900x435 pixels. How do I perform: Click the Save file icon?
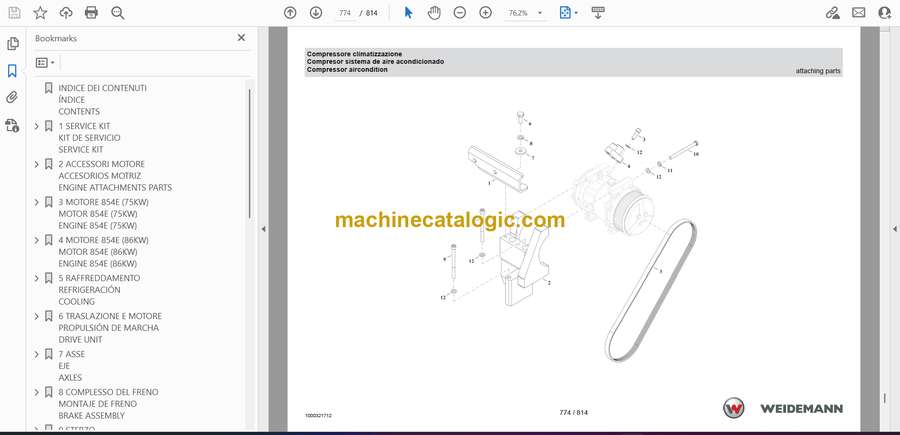14,13
